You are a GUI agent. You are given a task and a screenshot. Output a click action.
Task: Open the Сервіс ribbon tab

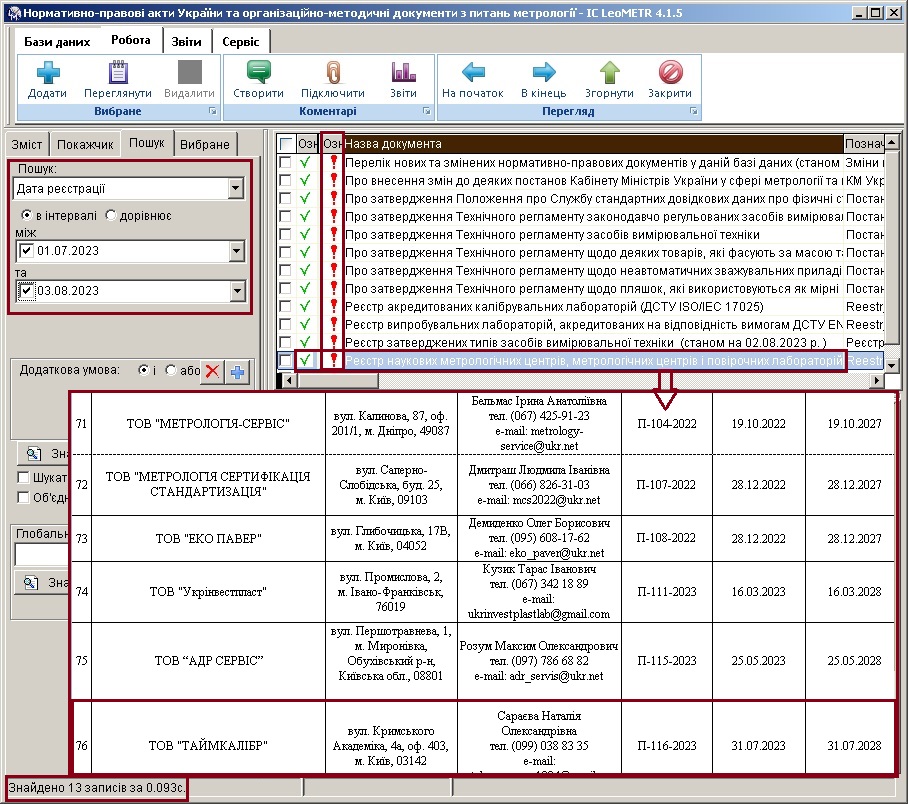pyautogui.click(x=241, y=42)
